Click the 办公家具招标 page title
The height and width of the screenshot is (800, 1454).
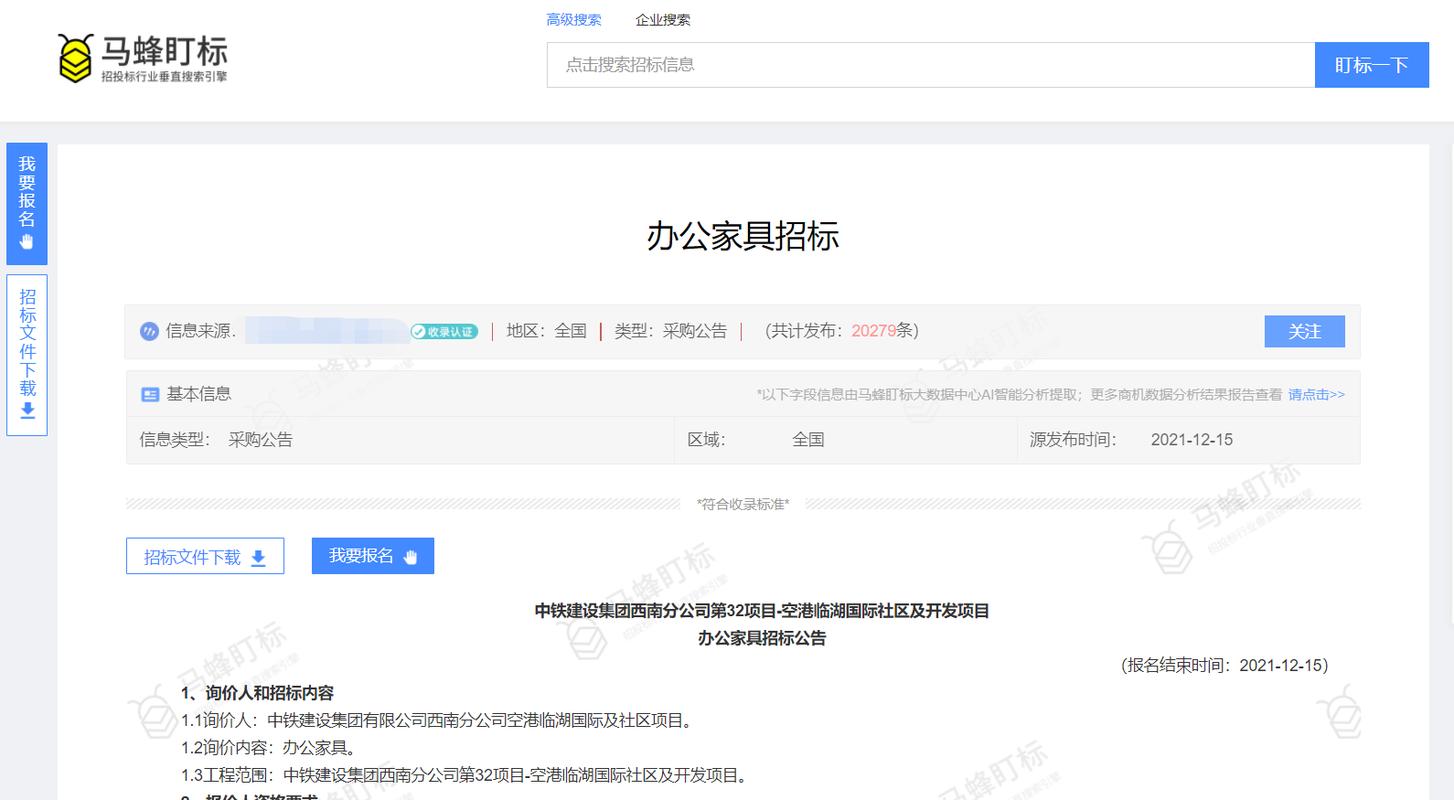[x=743, y=236]
